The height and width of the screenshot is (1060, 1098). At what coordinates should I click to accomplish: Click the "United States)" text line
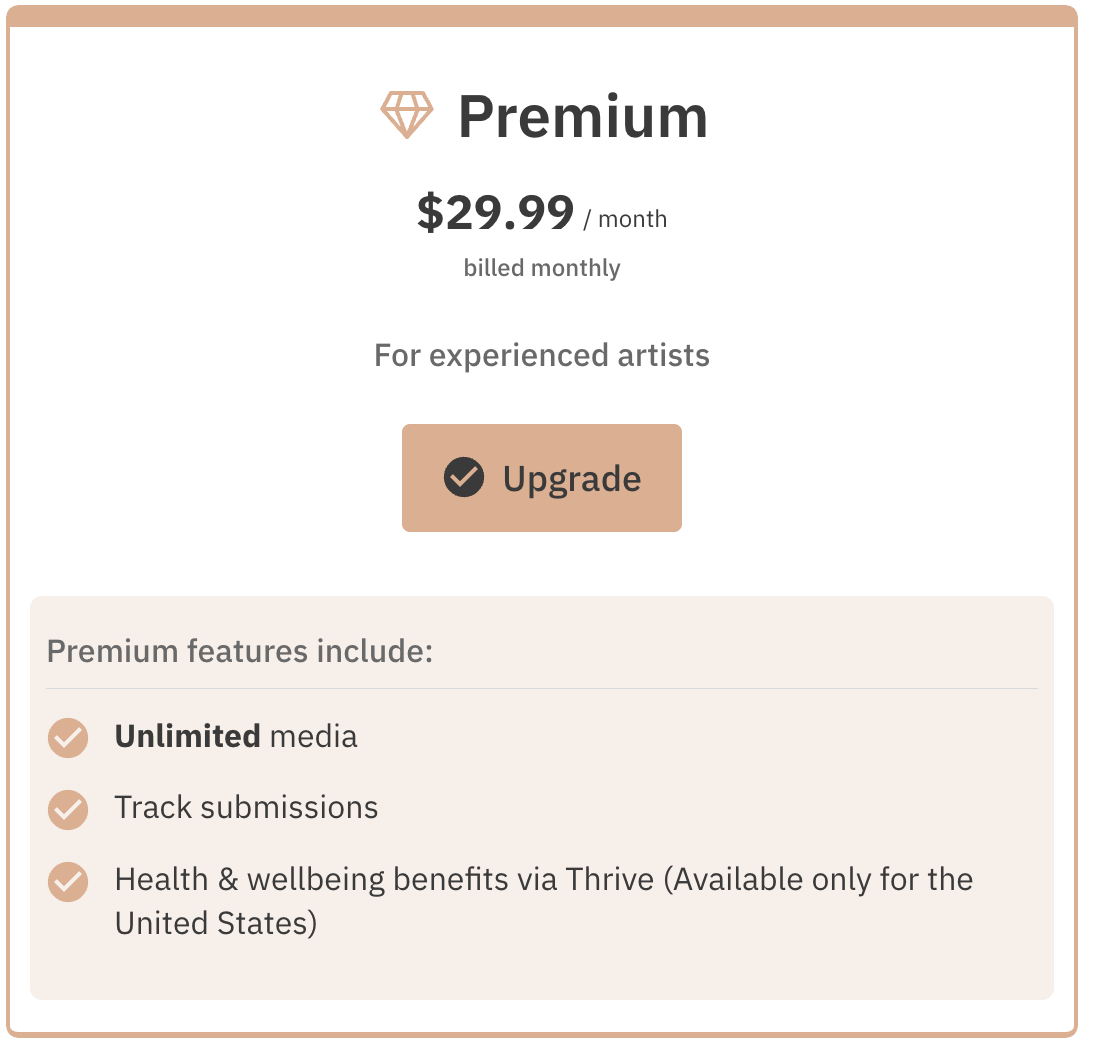(x=215, y=922)
